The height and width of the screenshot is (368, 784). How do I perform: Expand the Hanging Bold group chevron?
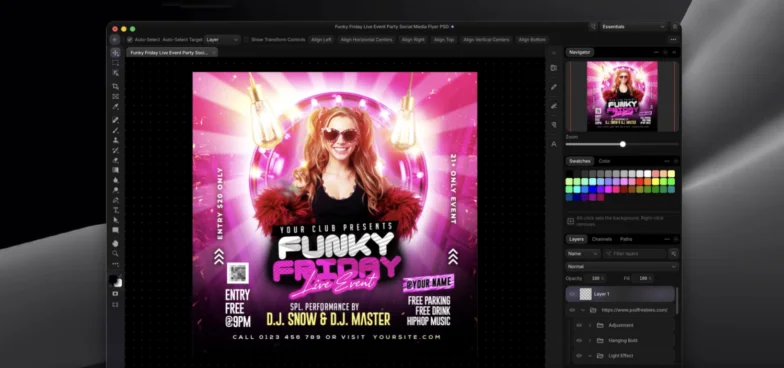pos(590,340)
